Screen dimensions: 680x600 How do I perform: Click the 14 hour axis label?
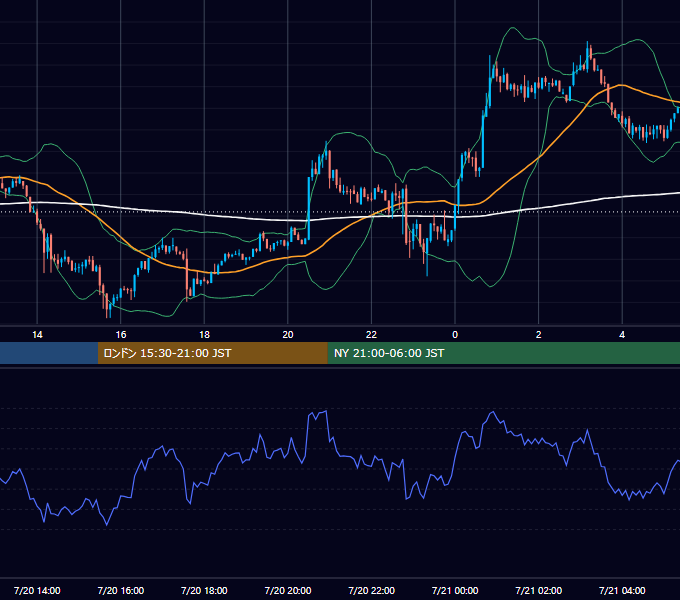click(37, 335)
